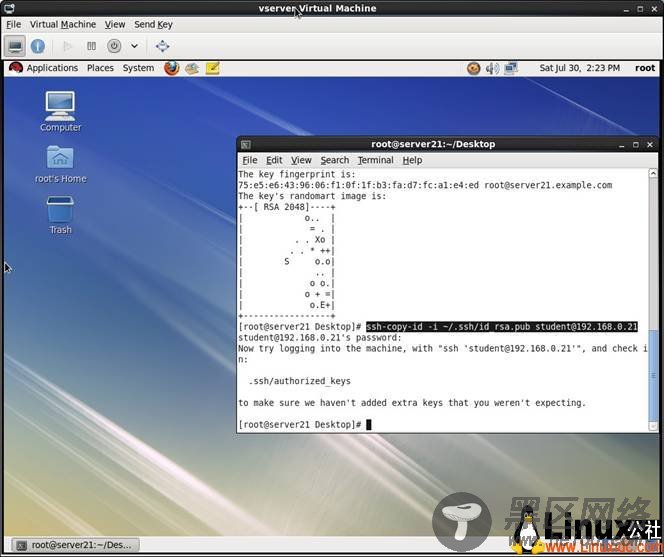Image resolution: width=664 pixels, height=557 pixels.
Task: Open the volume control speaker icon
Action: tap(492, 68)
